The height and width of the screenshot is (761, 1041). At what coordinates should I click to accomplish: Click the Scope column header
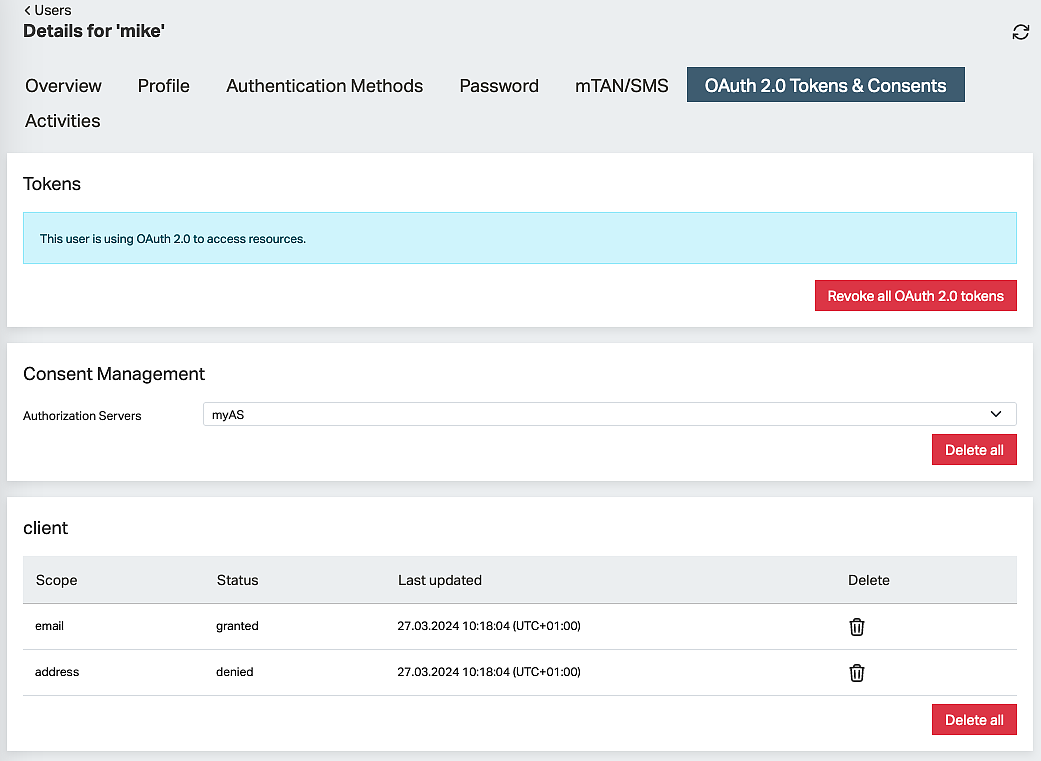point(57,580)
